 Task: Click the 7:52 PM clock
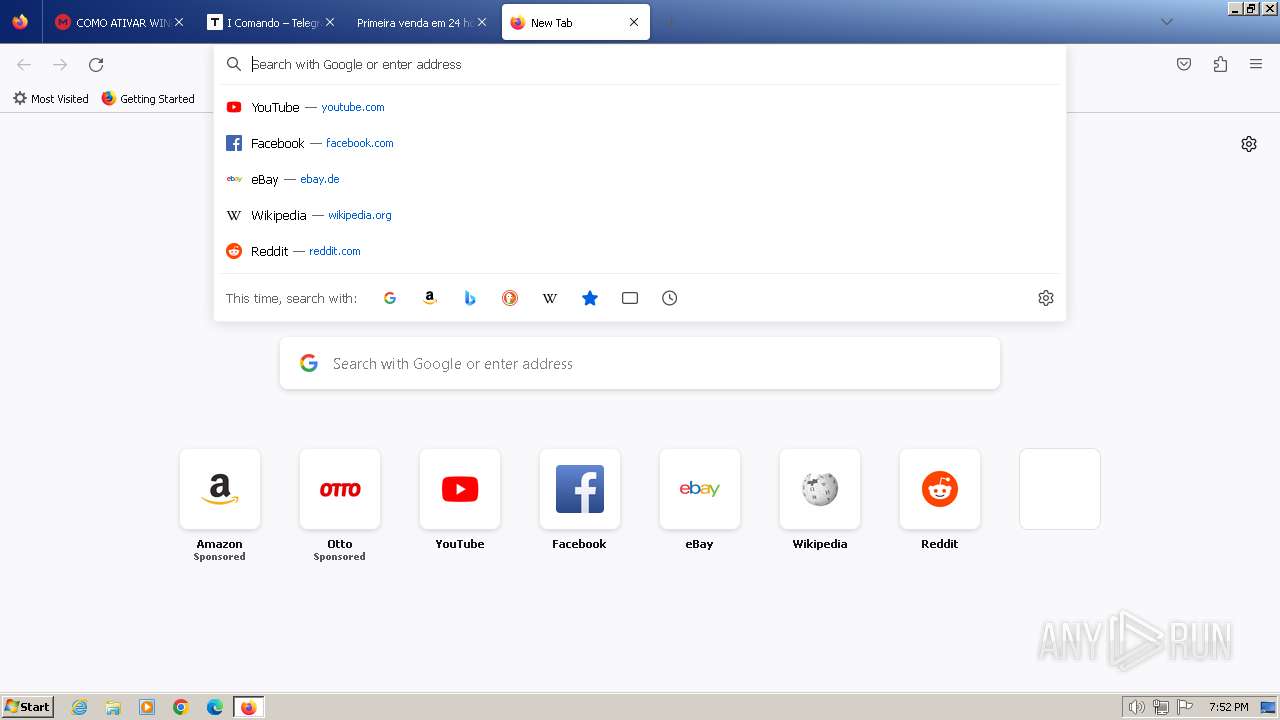[1228, 707]
